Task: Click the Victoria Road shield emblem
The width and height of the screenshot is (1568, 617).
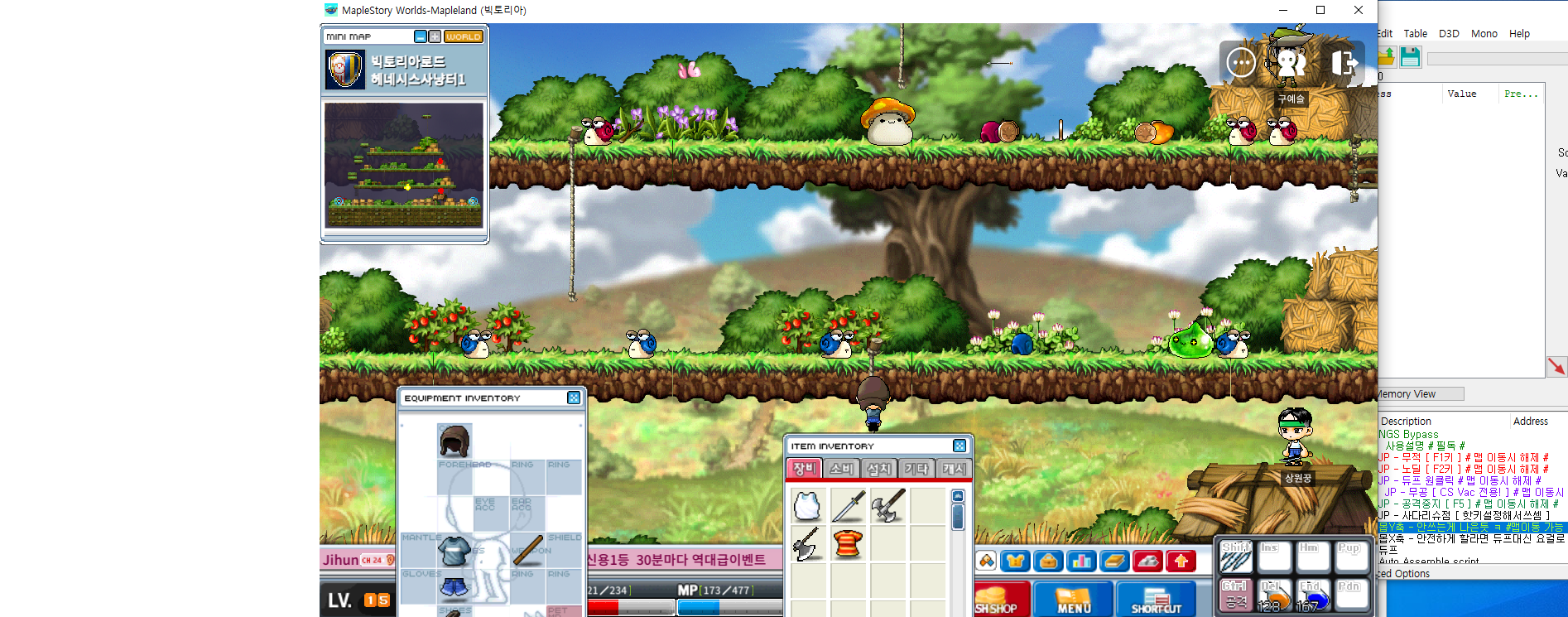Action: pos(345,70)
